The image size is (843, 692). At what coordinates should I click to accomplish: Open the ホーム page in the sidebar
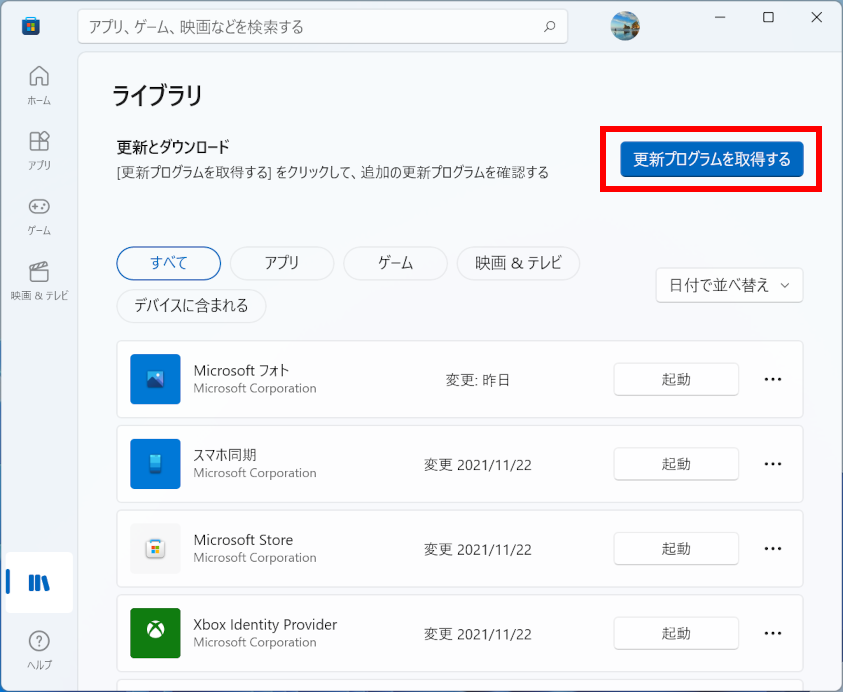point(39,85)
